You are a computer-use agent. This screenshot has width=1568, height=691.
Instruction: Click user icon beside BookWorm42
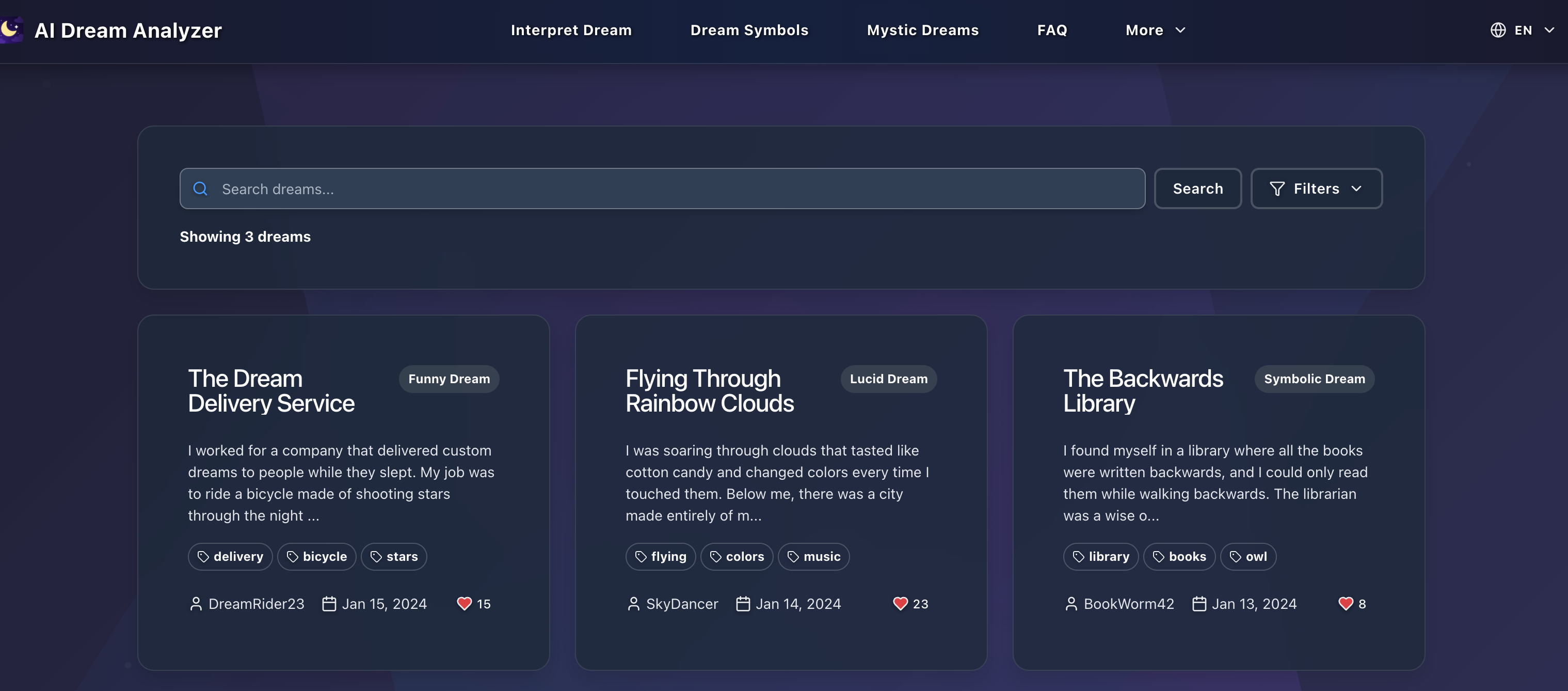coord(1071,603)
